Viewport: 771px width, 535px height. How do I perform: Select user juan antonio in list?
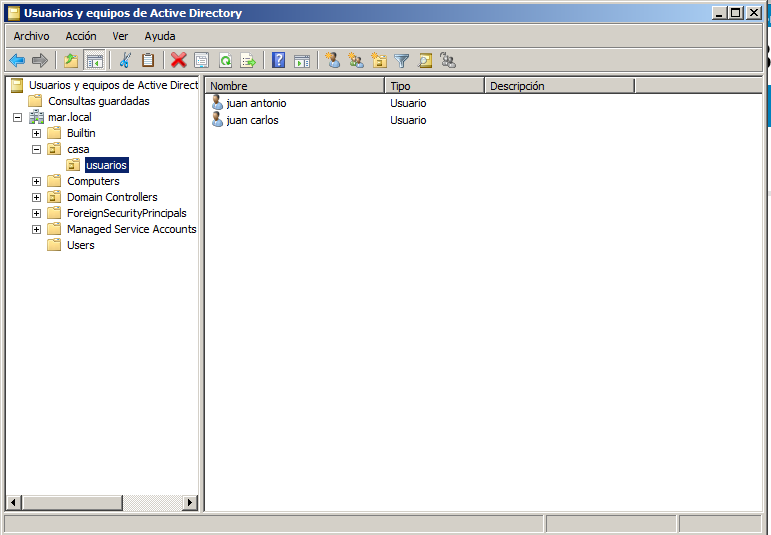pyautogui.click(x=256, y=103)
